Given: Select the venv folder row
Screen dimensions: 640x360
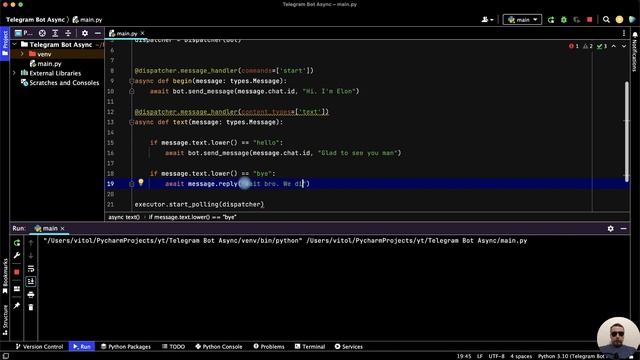Looking at the screenshot, I should 57,54.
